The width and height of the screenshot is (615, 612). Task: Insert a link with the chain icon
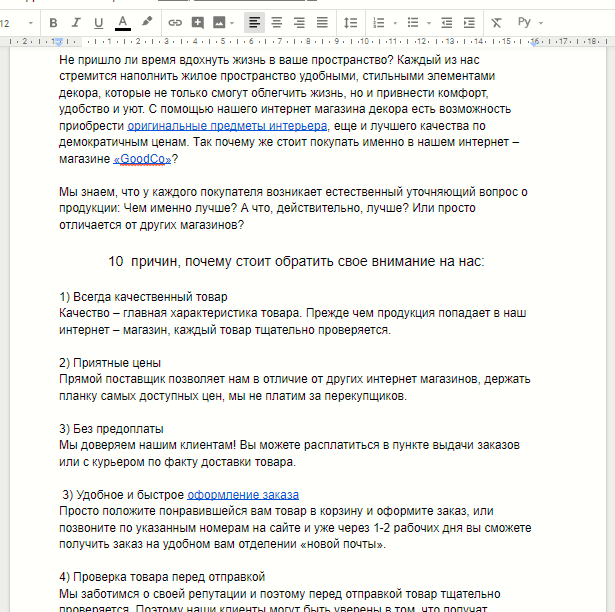pos(175,23)
